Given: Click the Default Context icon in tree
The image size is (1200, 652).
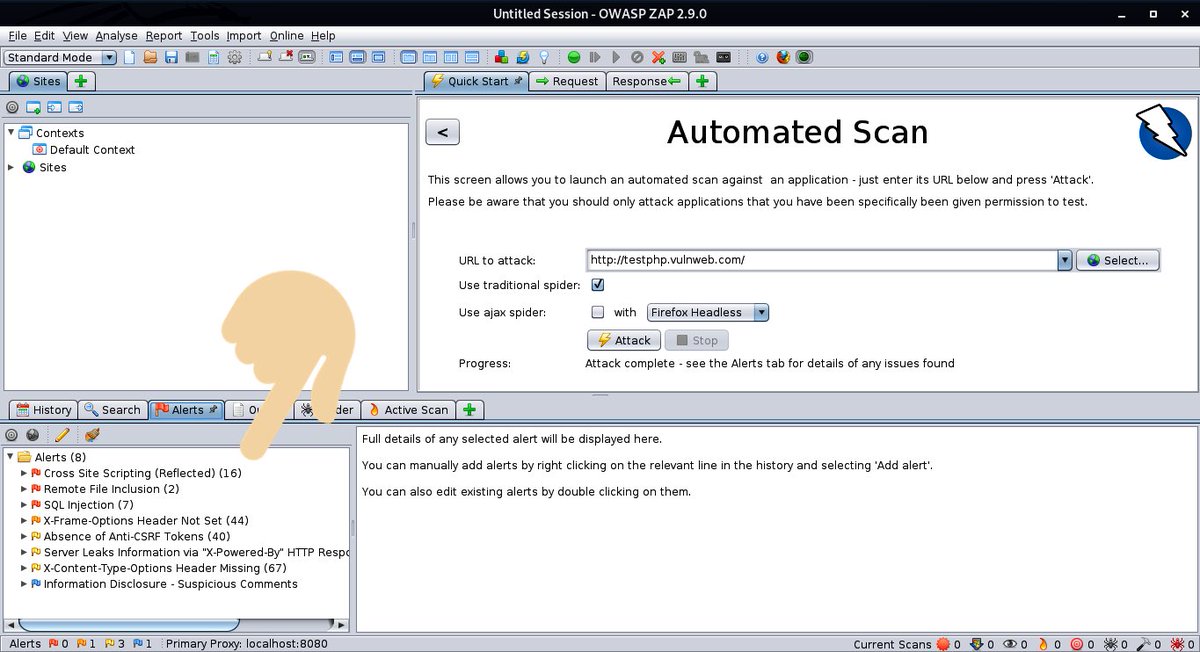Looking at the screenshot, I should pos(40,150).
